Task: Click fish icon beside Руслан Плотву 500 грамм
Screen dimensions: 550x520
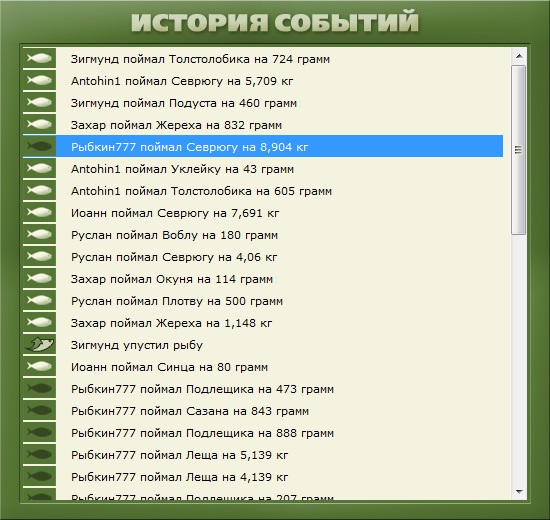Action: (x=39, y=300)
